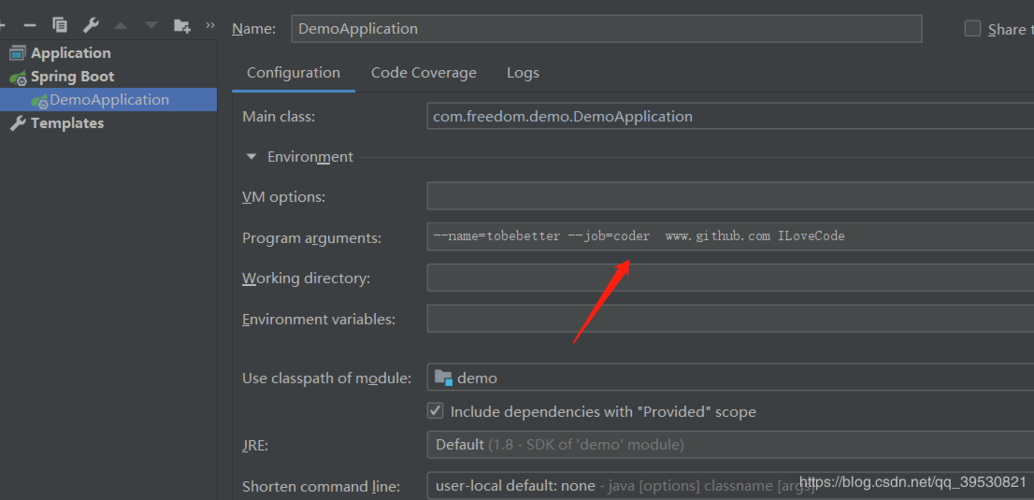Show more toolbar actions chevron
Image resolution: width=1034 pixels, height=500 pixels.
(x=210, y=25)
